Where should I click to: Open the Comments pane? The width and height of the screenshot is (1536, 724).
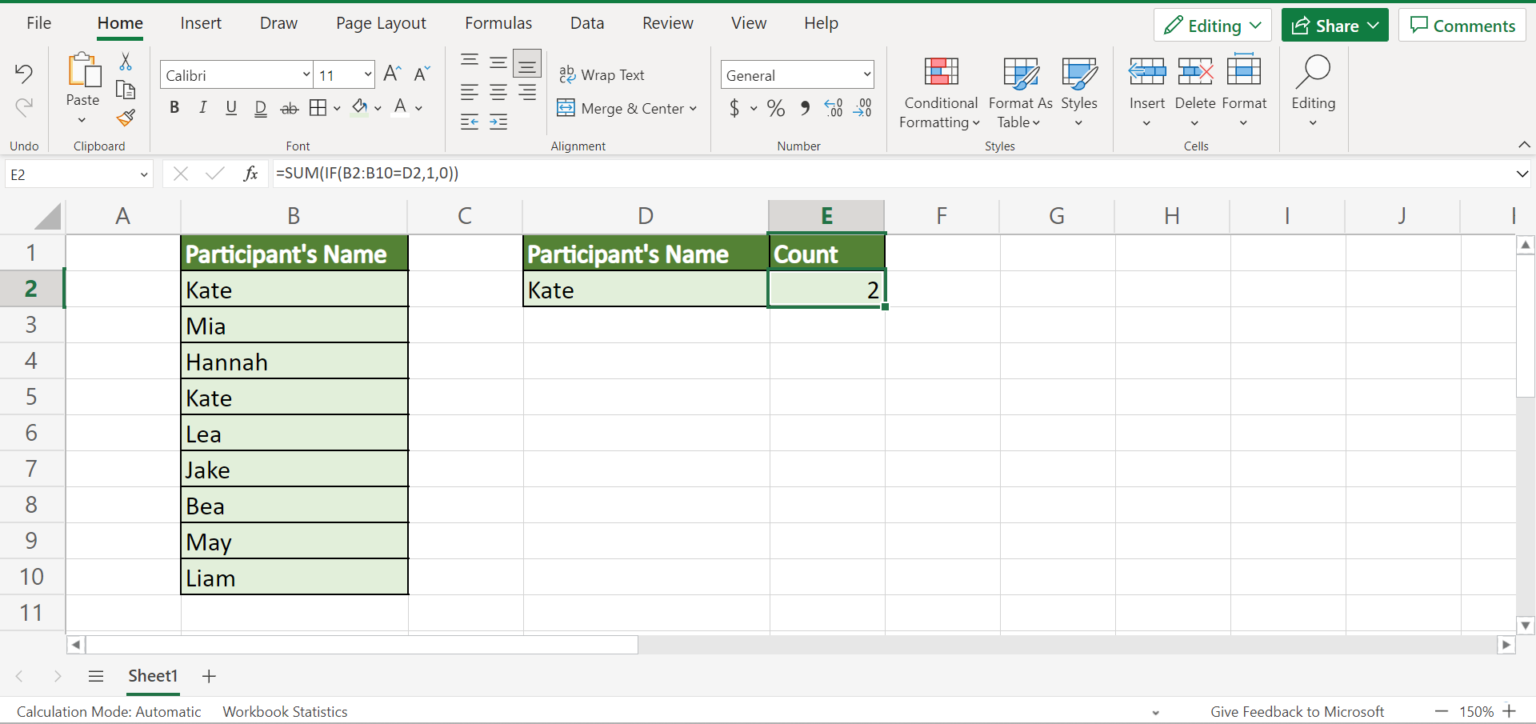click(x=1462, y=25)
